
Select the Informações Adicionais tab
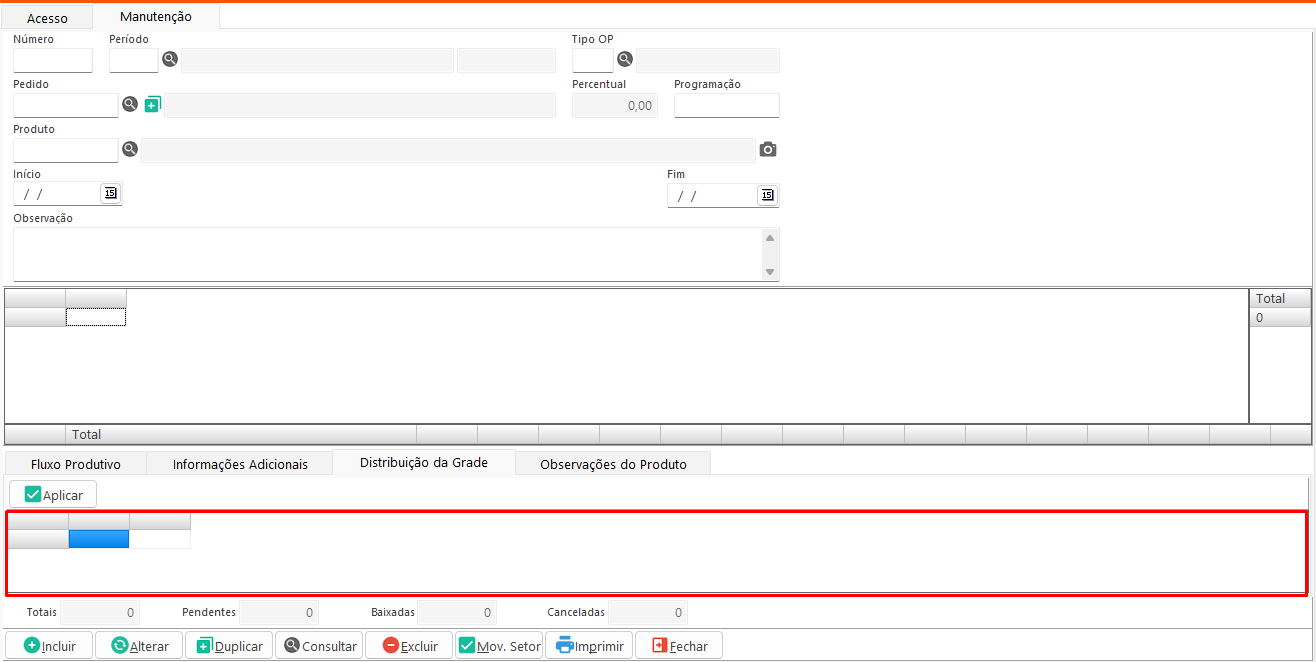point(240,464)
